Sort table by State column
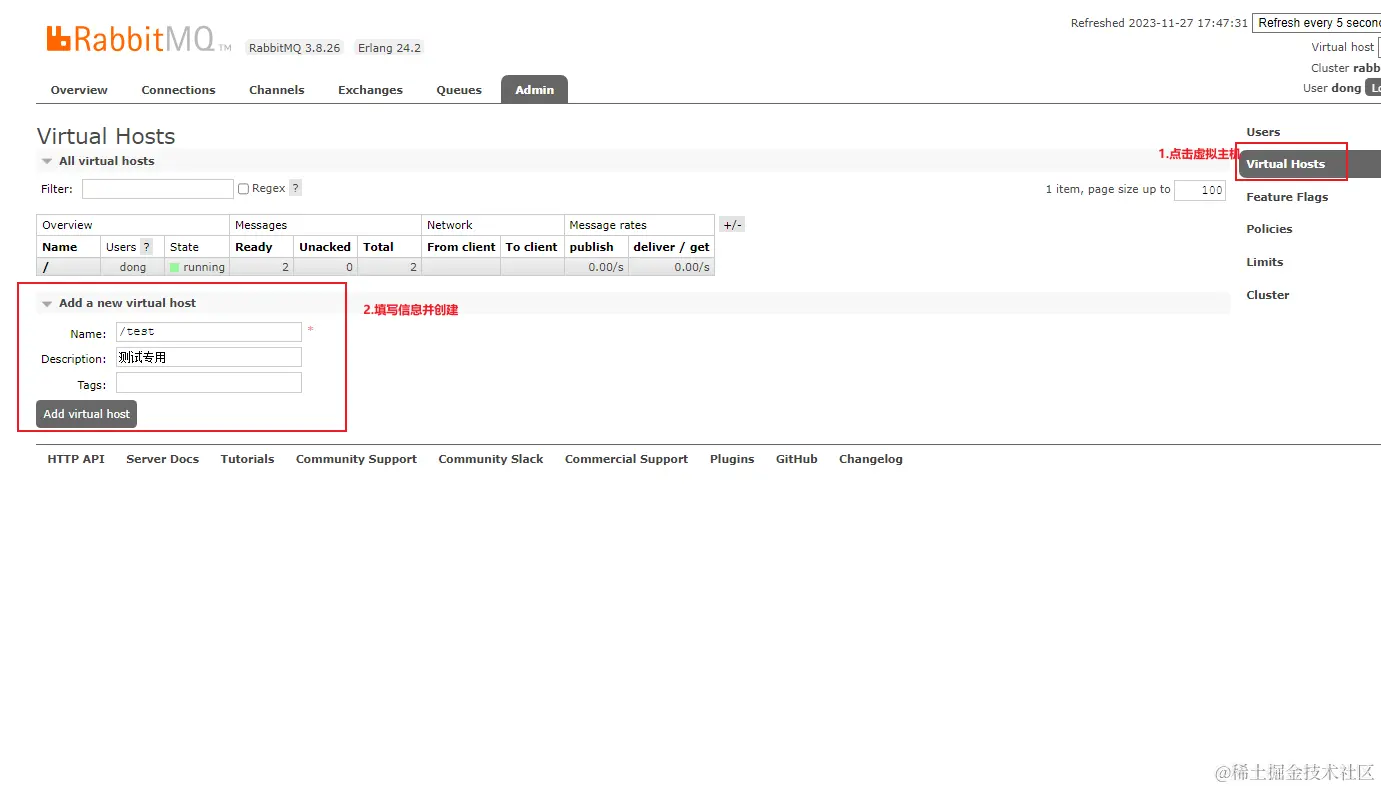The height and width of the screenshot is (789, 1381). [184, 247]
